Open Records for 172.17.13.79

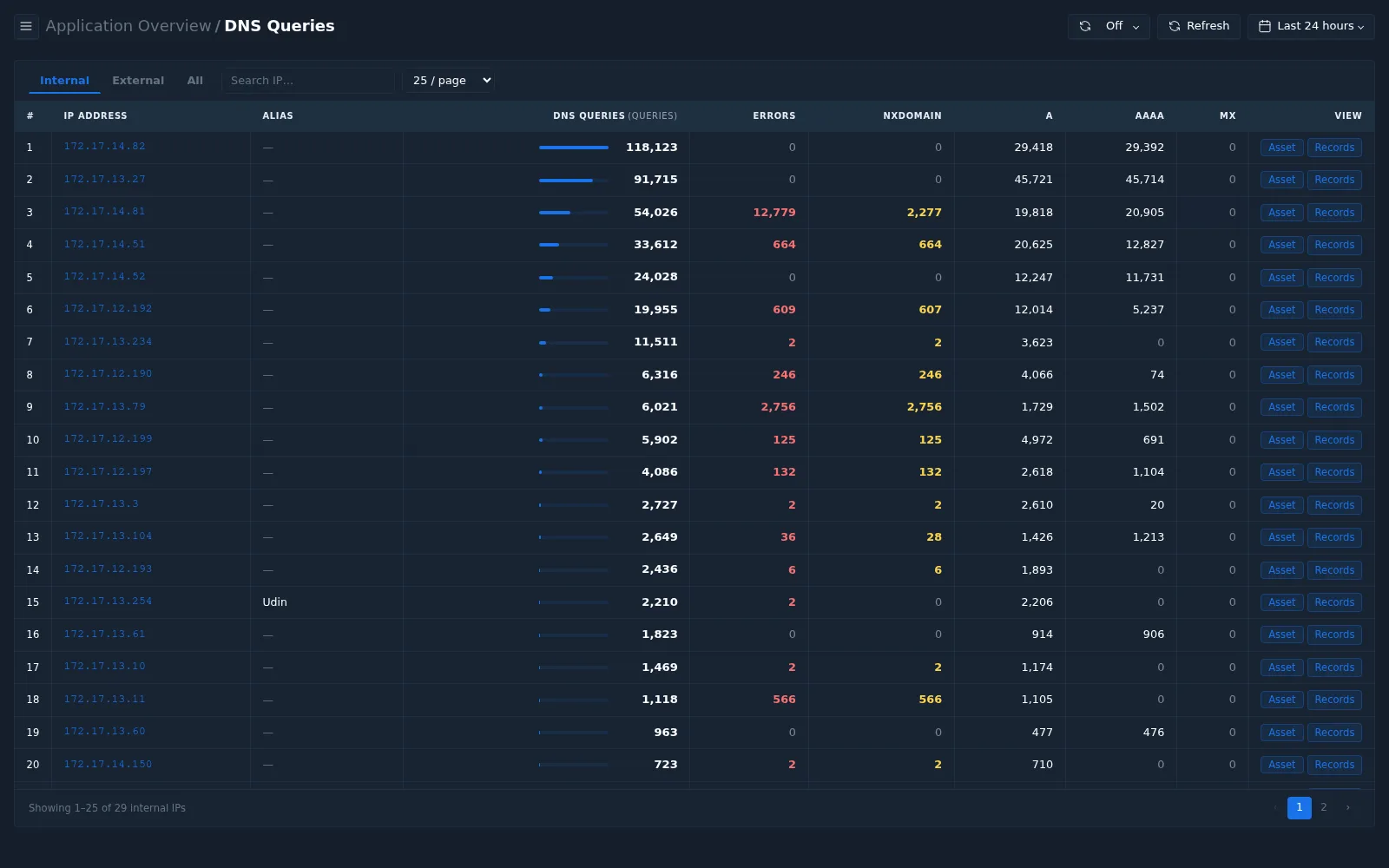(x=1334, y=407)
